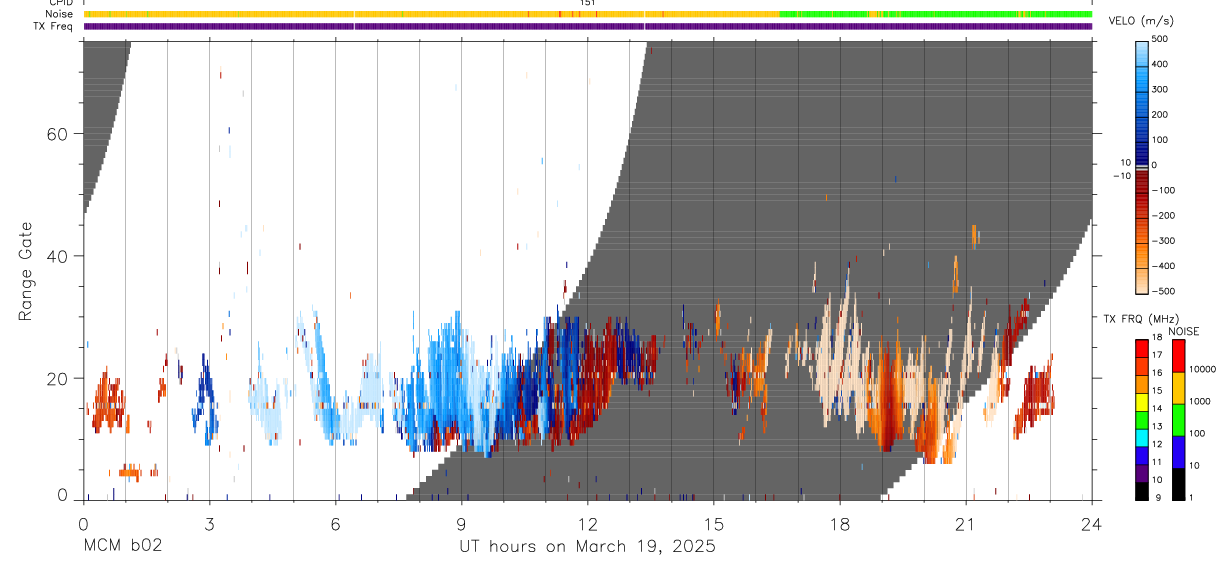Click the purple TX Freq strip
The height and width of the screenshot is (567, 1228).
588,26
